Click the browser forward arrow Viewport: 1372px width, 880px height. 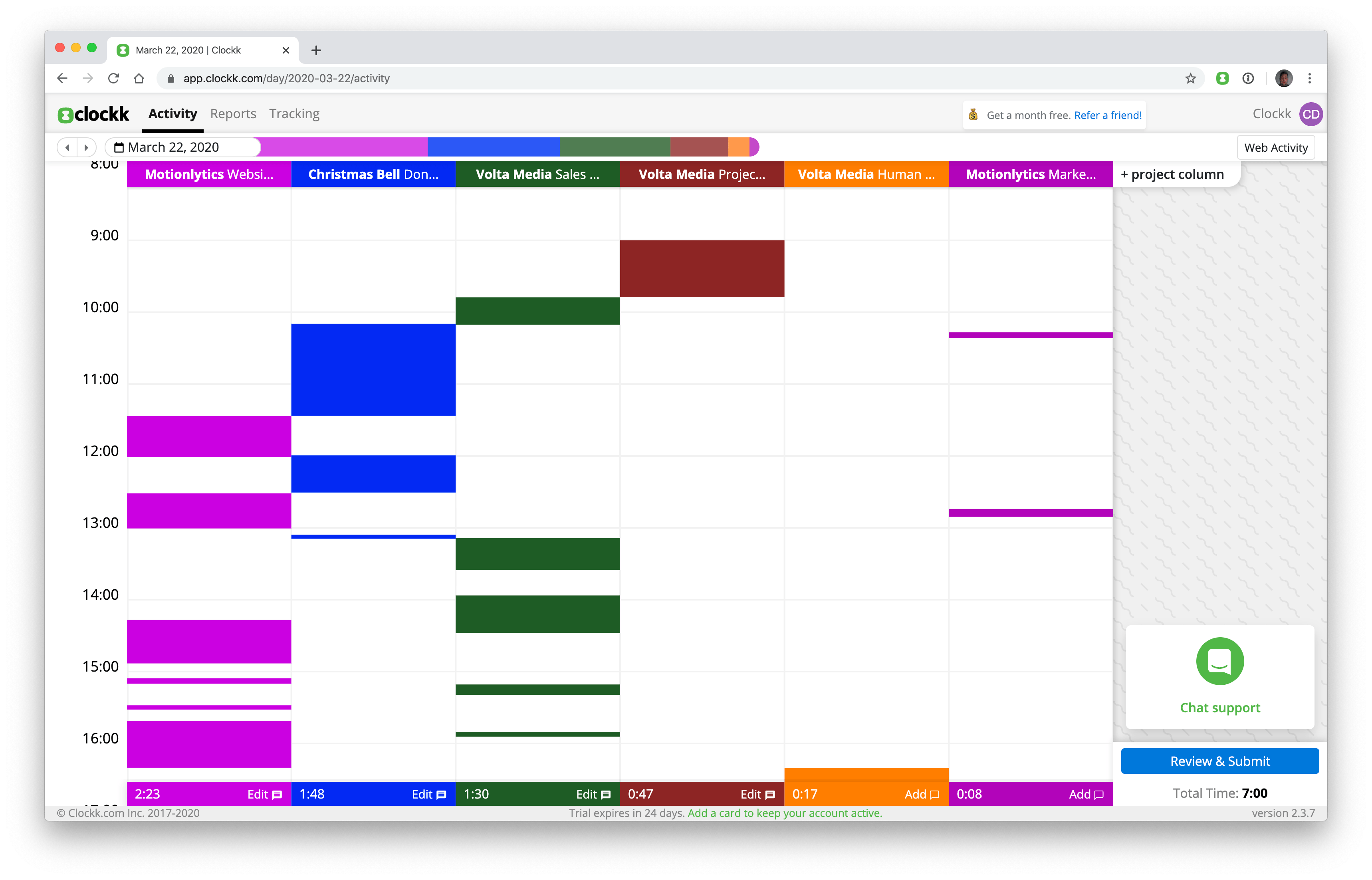[x=87, y=78]
